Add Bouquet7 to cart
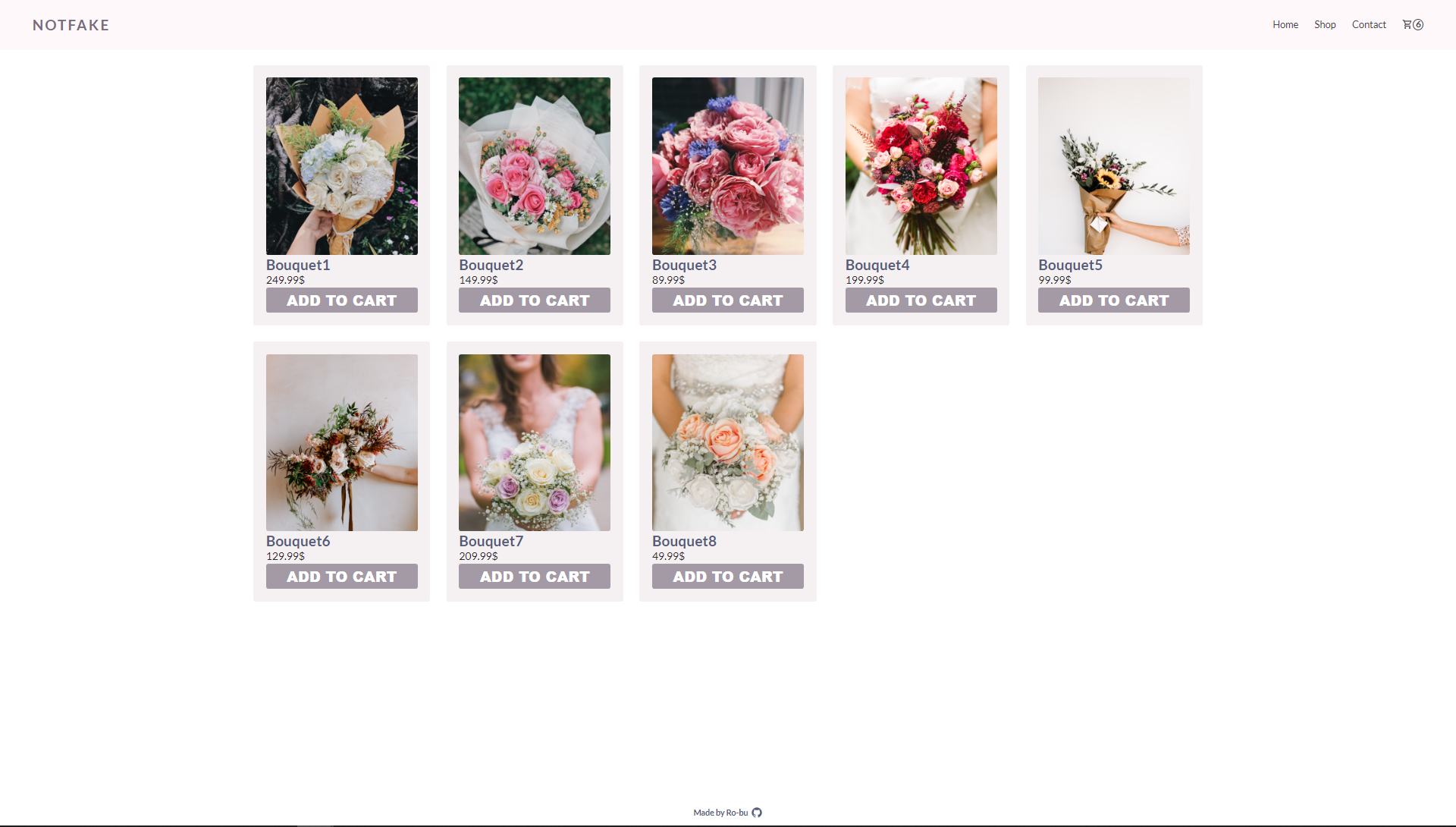1456x827 pixels. coord(534,577)
